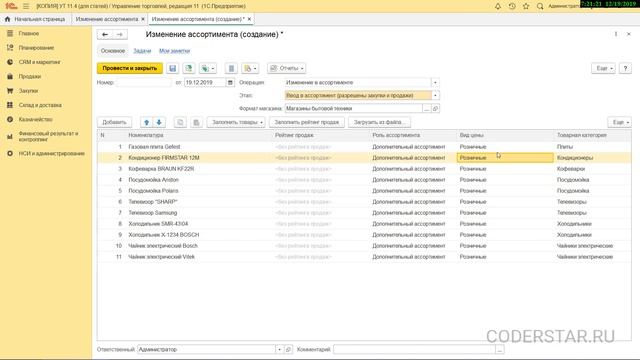
Task: Select the Основное form tab
Action: [x=113, y=51]
